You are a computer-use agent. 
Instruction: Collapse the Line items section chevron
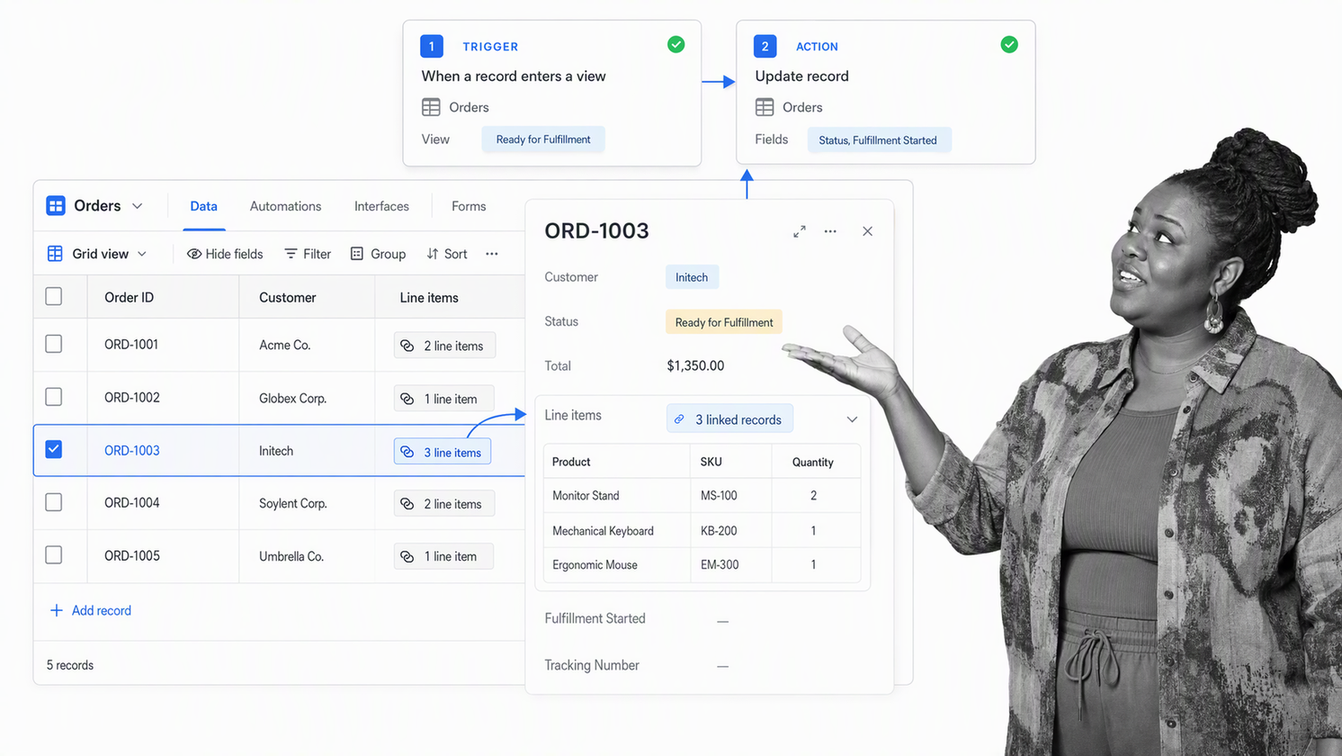(852, 420)
